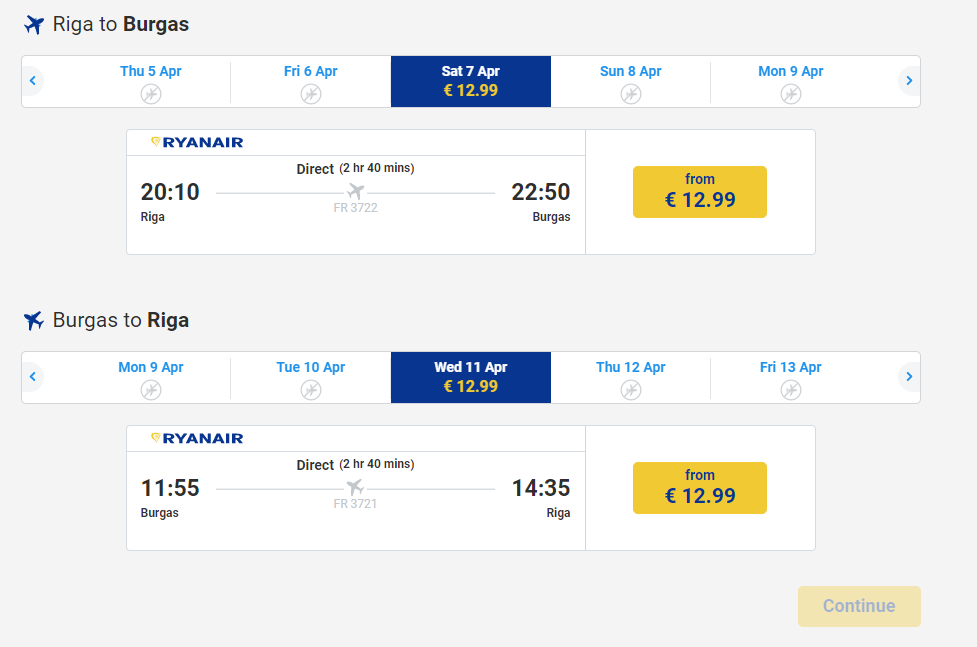
Task: Click the no-flight icon under Fri 13 Apr
Action: coord(791,390)
